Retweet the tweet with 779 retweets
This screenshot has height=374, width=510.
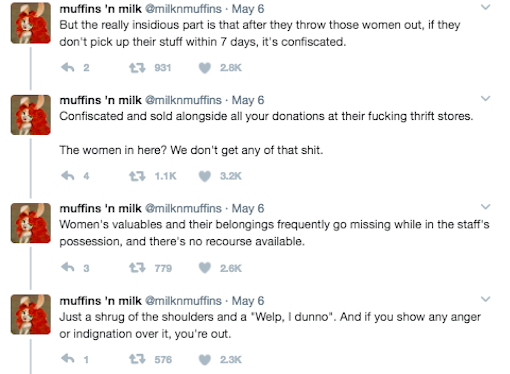pyautogui.click(x=137, y=268)
